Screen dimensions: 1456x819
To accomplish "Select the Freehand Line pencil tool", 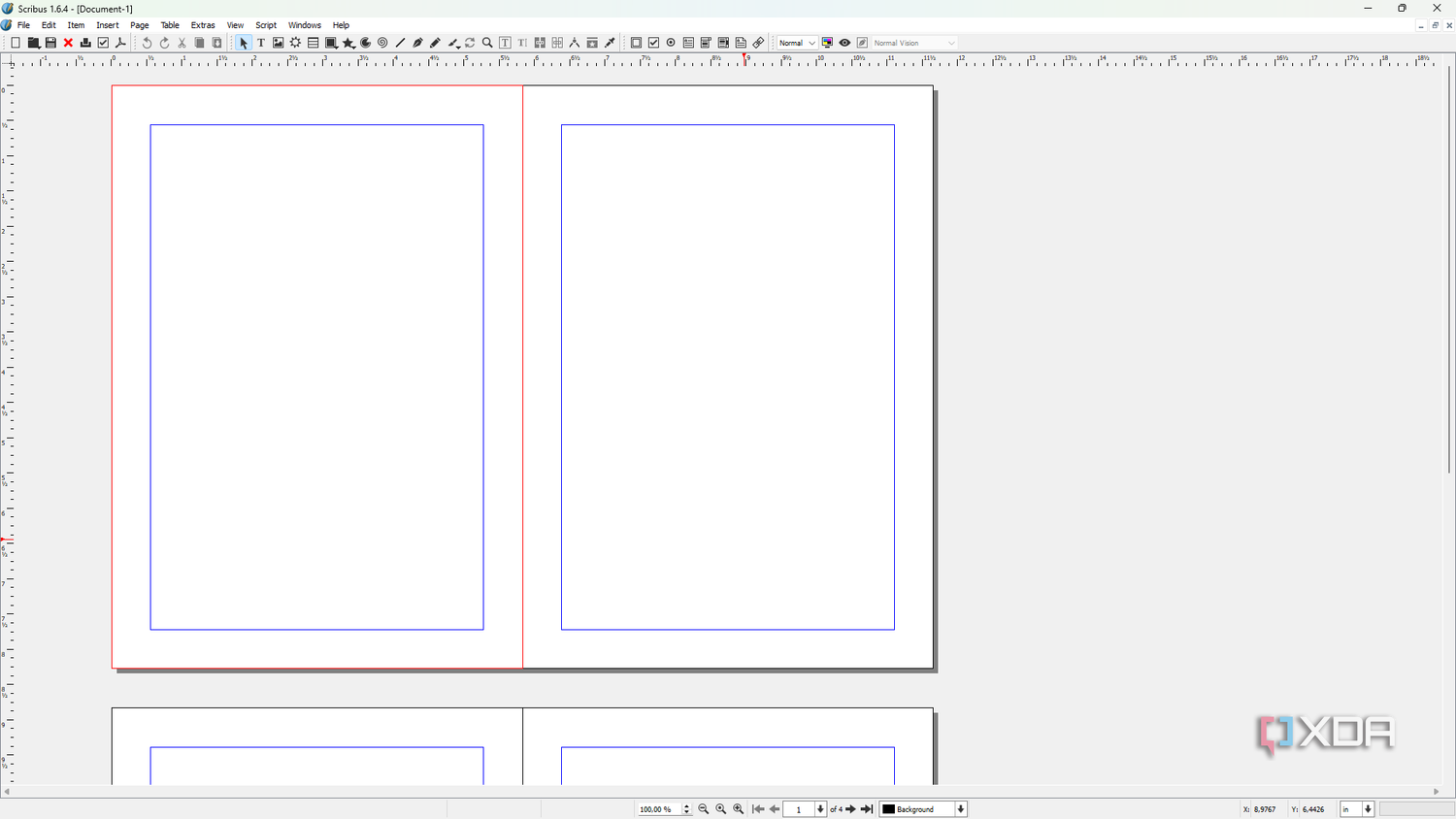I will tap(436, 43).
